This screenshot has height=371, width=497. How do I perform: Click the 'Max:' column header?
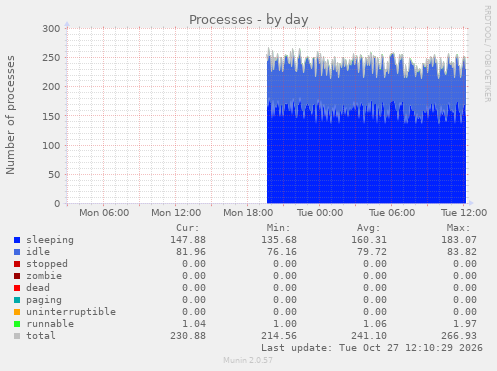[x=458, y=228]
